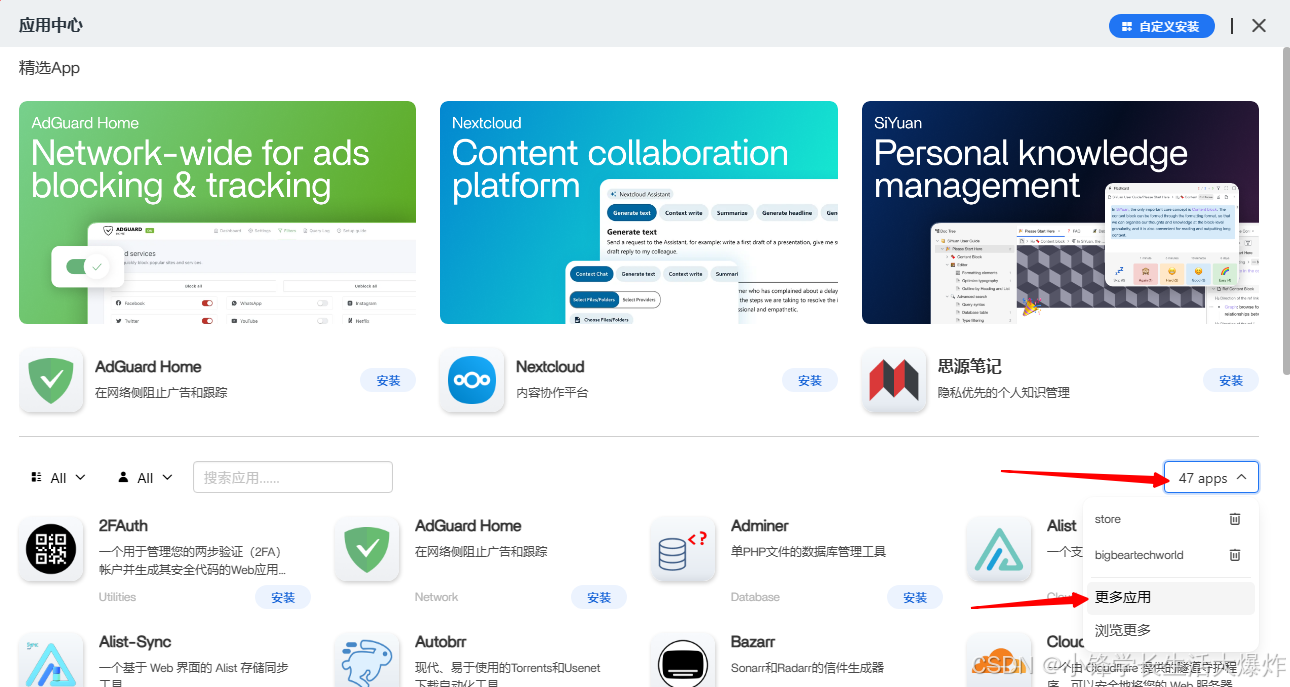Click the Database category label under Adminer

click(755, 597)
